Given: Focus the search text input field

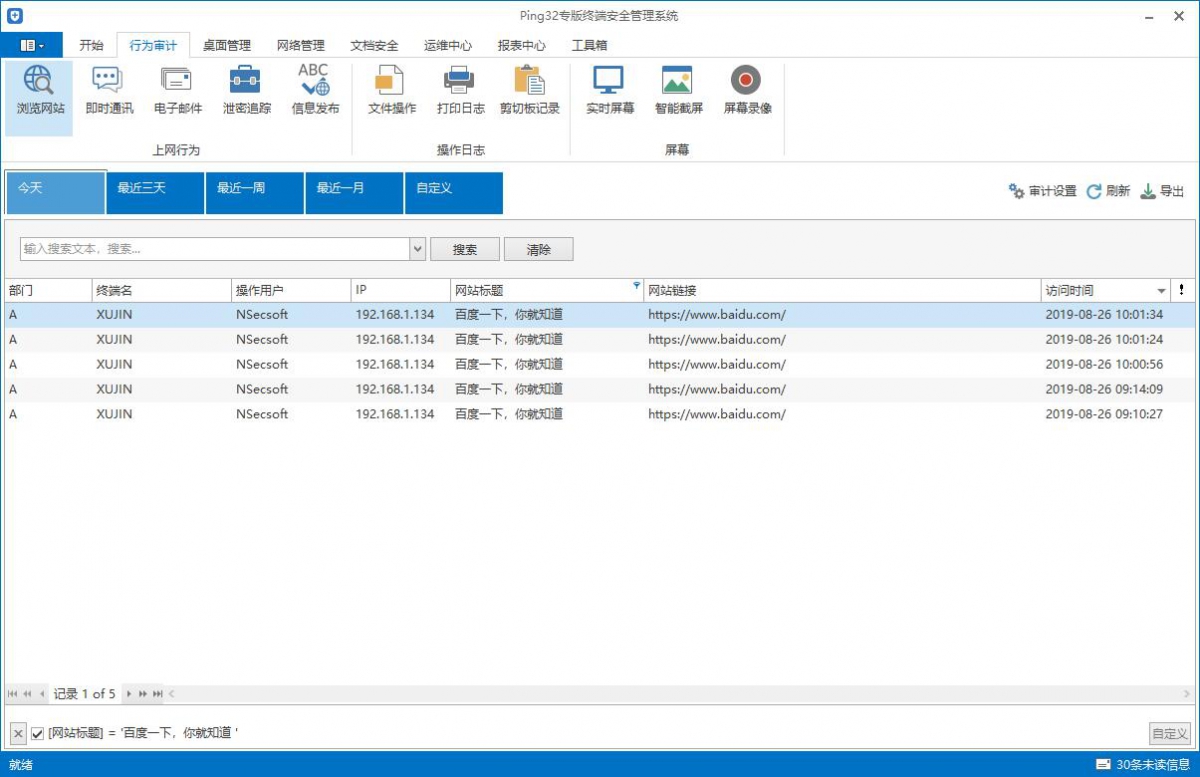Looking at the screenshot, I should 215,249.
